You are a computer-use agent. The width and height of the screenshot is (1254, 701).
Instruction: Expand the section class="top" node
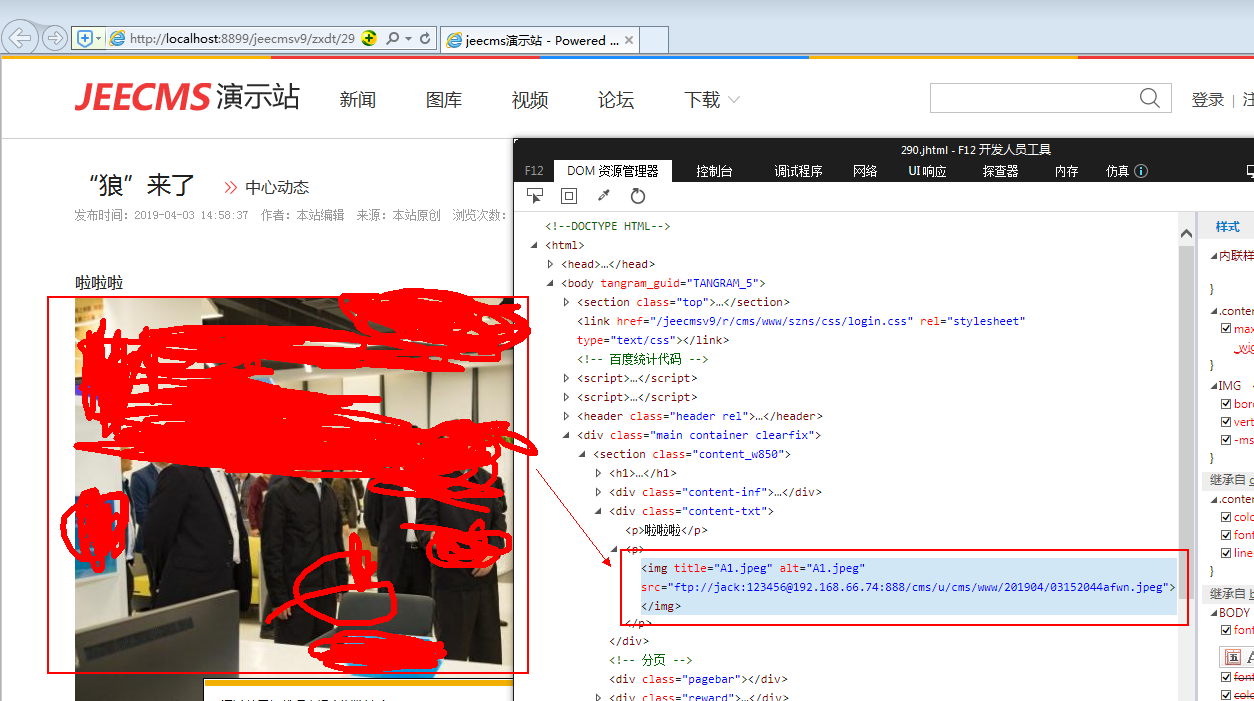(x=567, y=302)
